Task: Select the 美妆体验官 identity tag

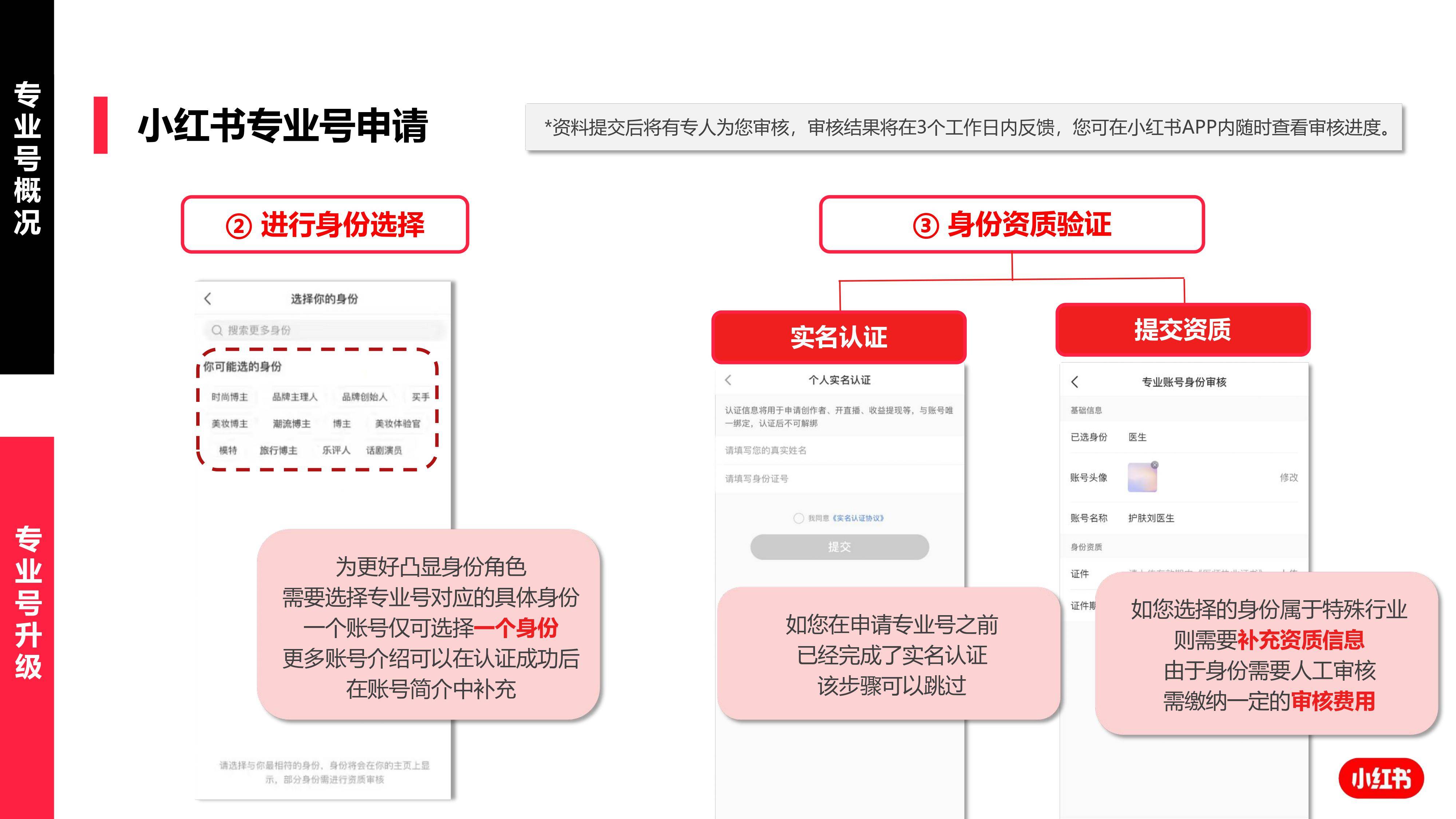Action: (398, 423)
